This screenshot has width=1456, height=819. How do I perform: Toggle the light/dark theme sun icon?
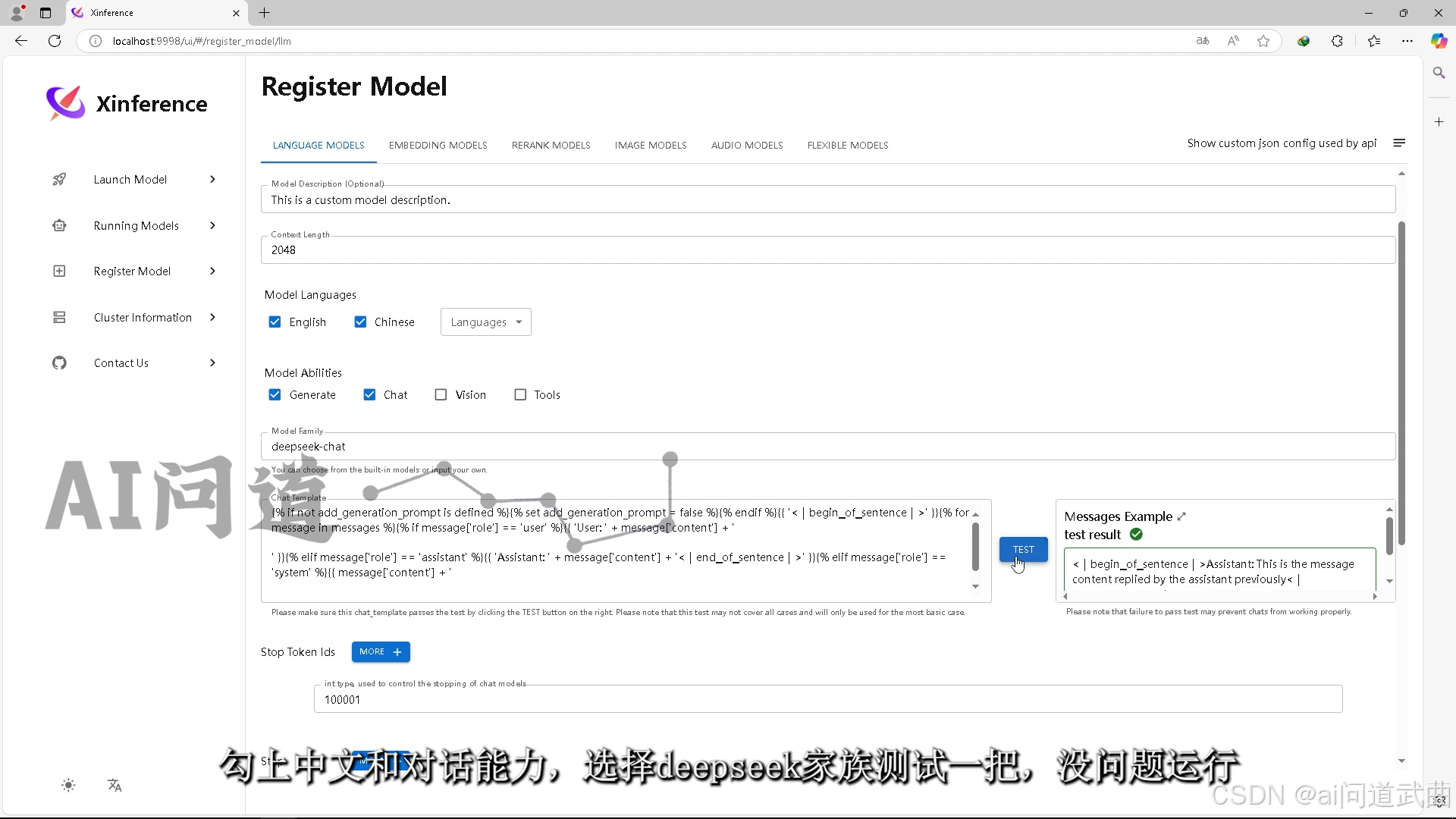click(68, 786)
